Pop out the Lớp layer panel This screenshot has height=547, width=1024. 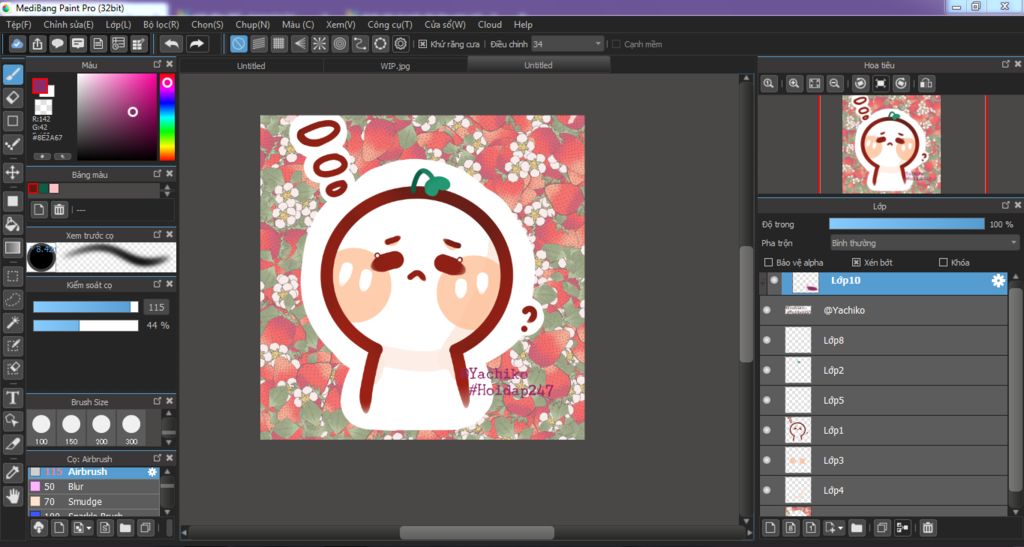click(1006, 205)
